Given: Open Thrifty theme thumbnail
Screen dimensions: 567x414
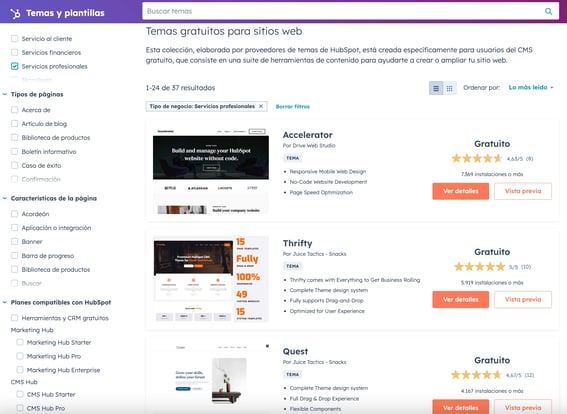Looking at the screenshot, I should tap(211, 279).
